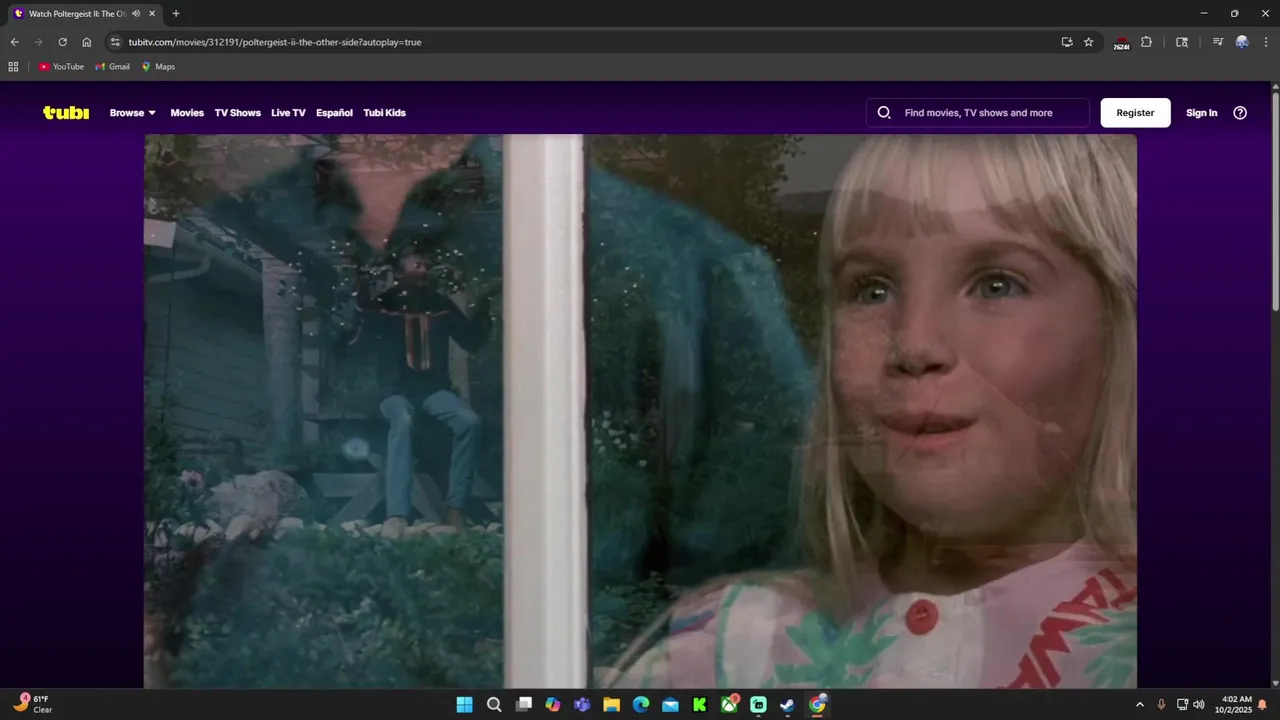Open the Chrome apps grid icon
This screenshot has height=720, width=1280.
[x=13, y=67]
